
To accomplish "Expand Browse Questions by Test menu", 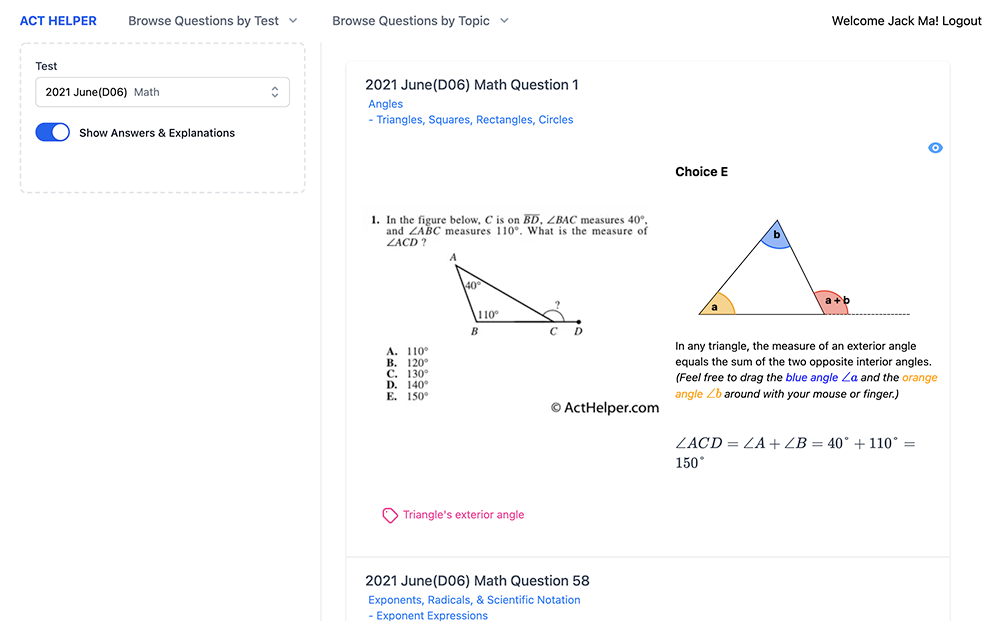I will click(x=213, y=21).
